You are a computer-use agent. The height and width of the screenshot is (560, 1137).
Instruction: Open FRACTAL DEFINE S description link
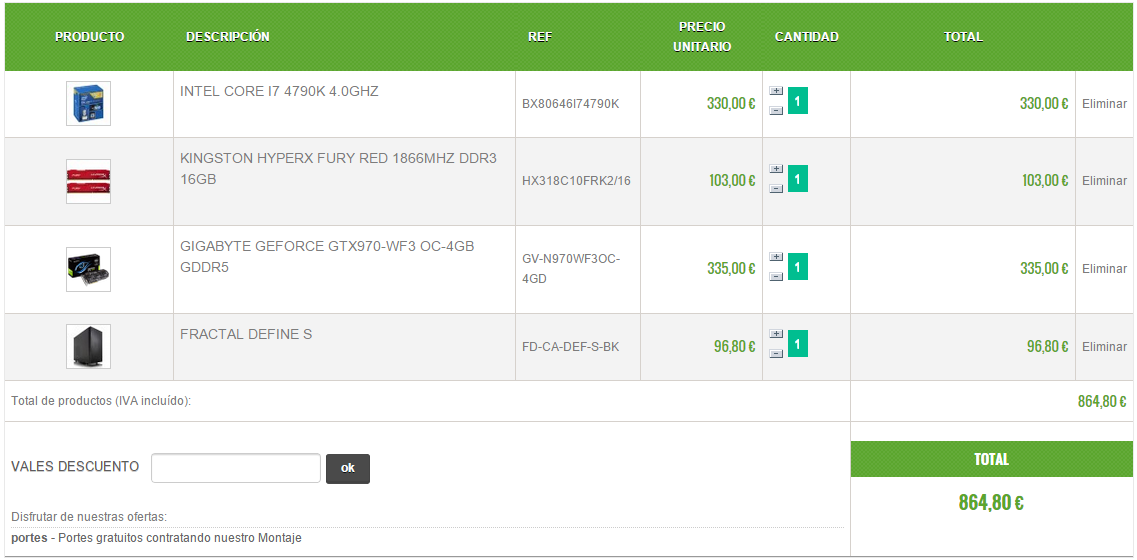click(x=247, y=334)
